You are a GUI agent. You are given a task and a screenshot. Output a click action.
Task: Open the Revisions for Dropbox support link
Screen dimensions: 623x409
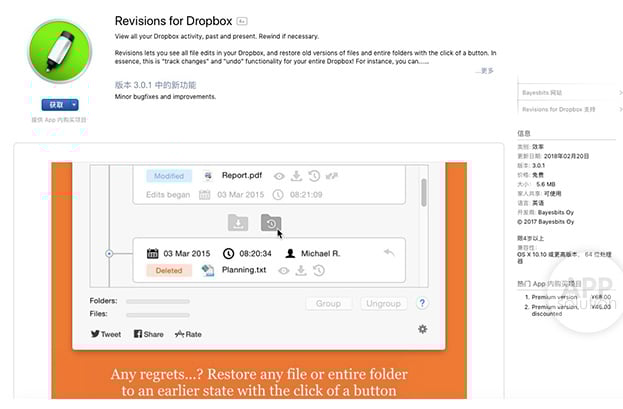click(x=558, y=109)
